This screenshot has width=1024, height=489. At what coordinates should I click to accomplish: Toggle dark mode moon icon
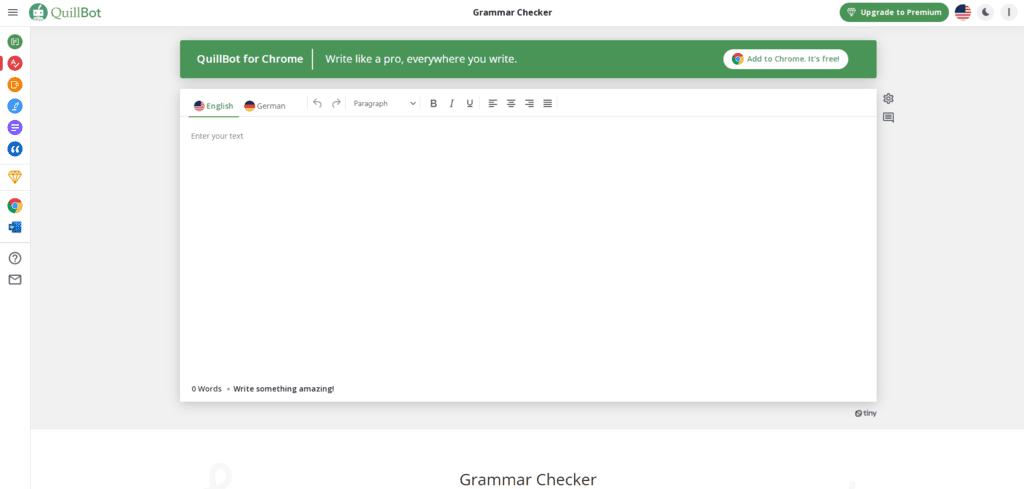[985, 12]
